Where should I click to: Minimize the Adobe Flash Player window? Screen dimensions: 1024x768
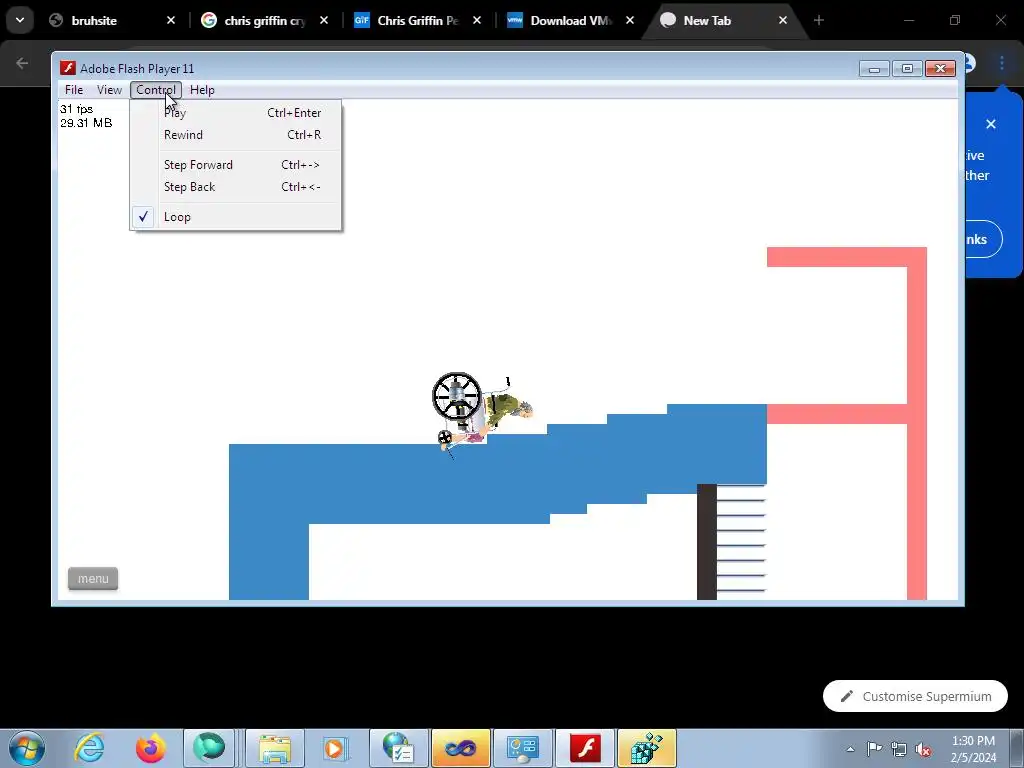click(x=874, y=69)
